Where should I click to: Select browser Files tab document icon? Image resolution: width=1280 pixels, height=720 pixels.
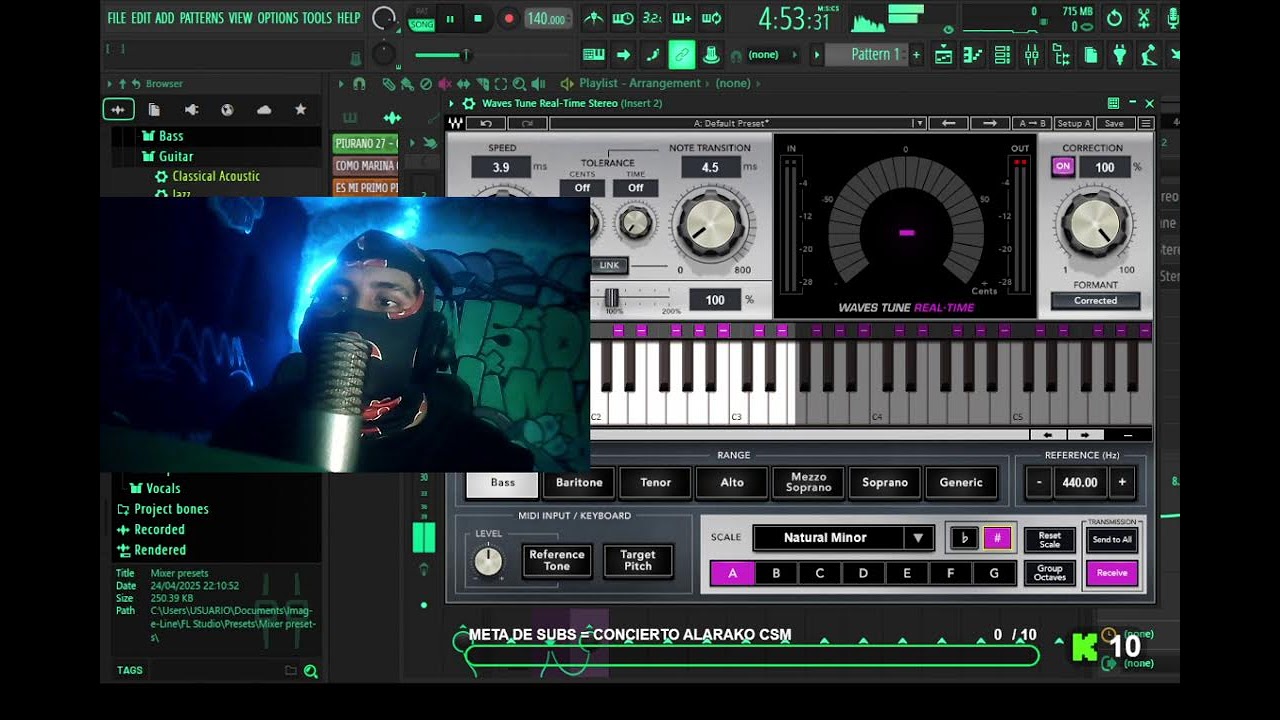pos(154,110)
